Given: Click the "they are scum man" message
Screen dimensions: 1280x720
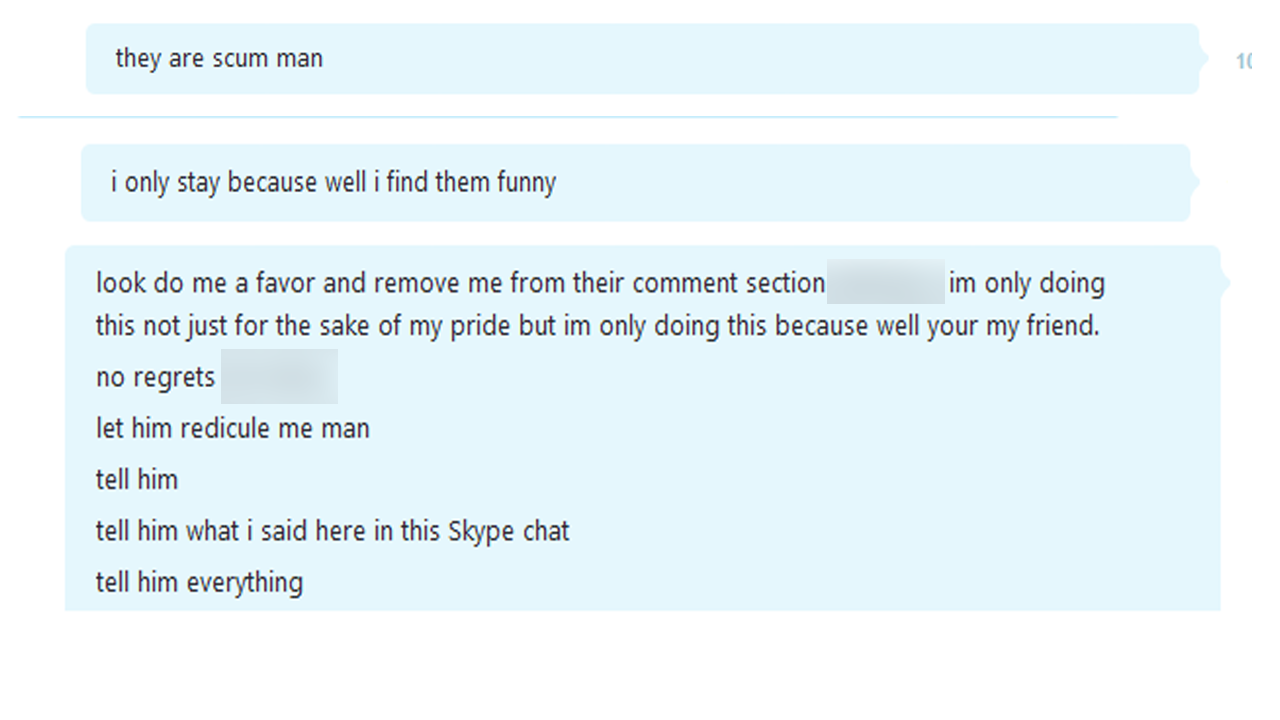Looking at the screenshot, I should (x=219, y=58).
